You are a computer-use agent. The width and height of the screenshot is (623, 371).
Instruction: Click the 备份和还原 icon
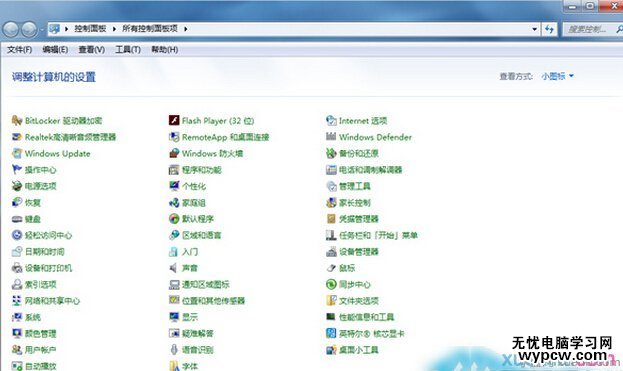(331, 153)
